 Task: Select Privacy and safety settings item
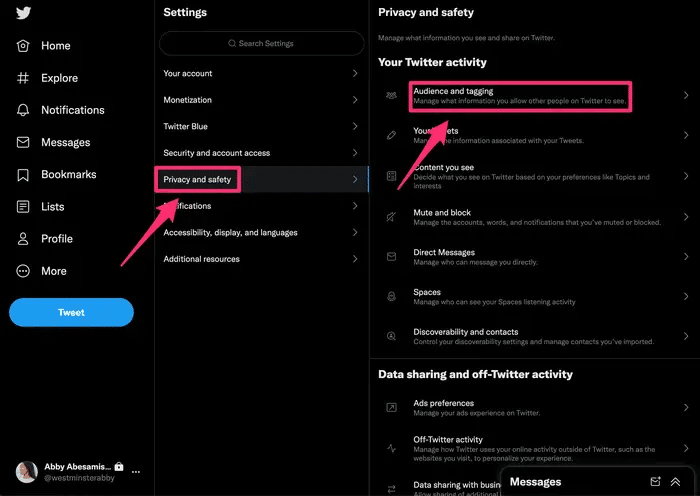coord(262,179)
